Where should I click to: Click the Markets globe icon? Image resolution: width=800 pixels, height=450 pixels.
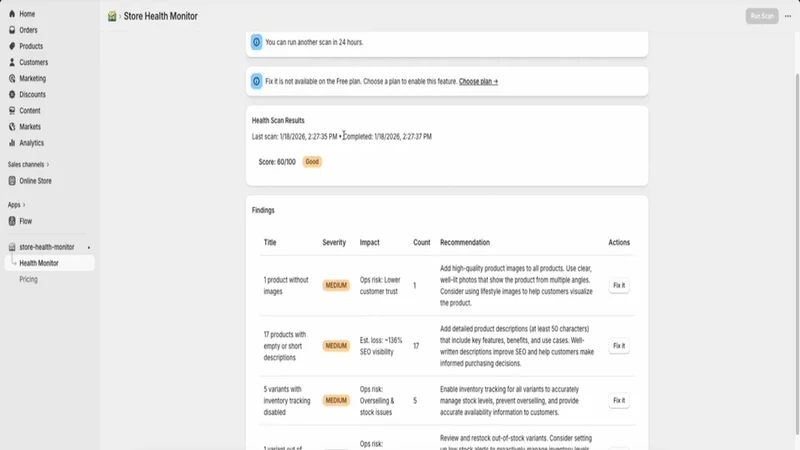(12, 127)
